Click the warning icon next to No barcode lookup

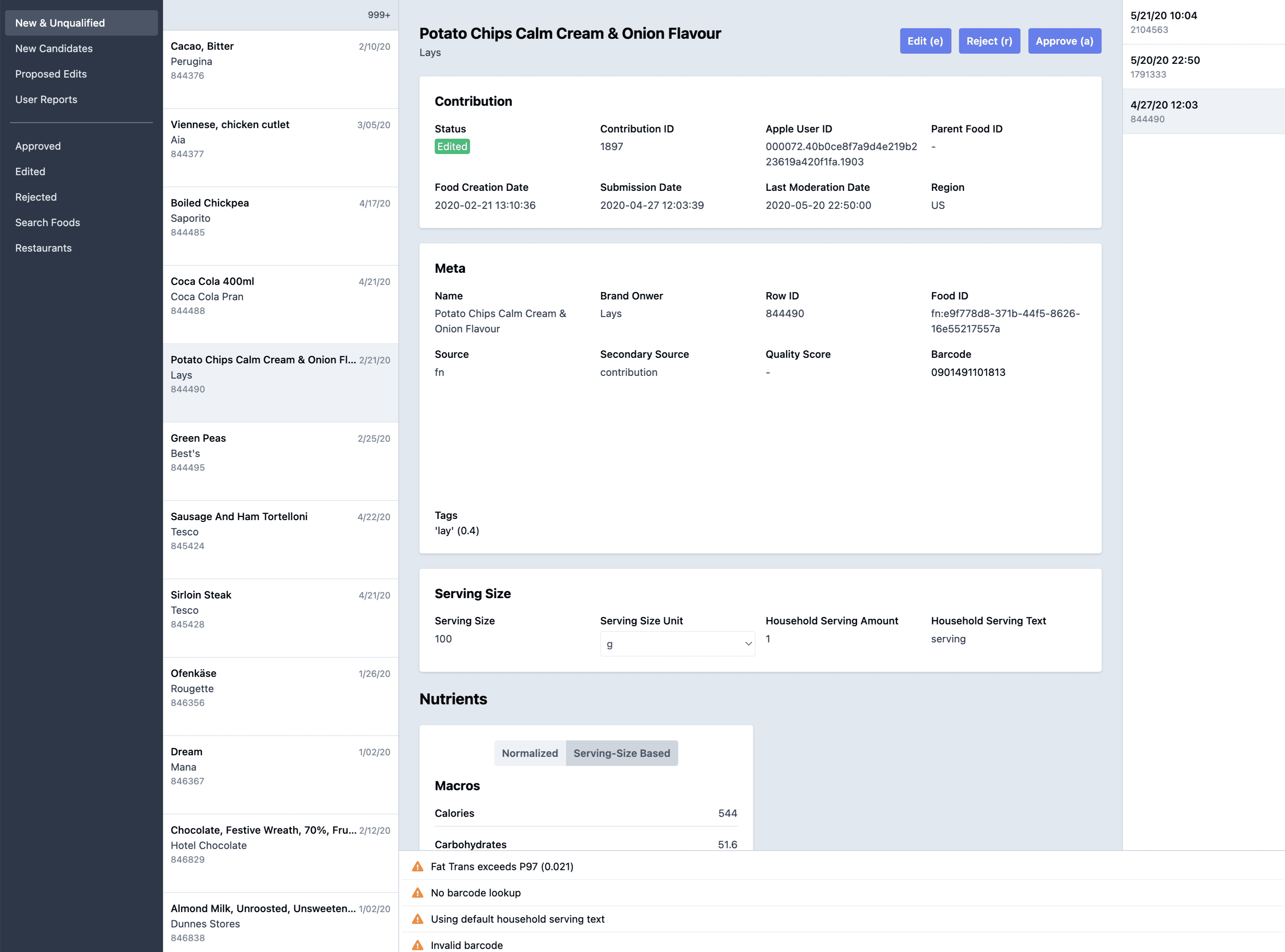pyautogui.click(x=417, y=893)
